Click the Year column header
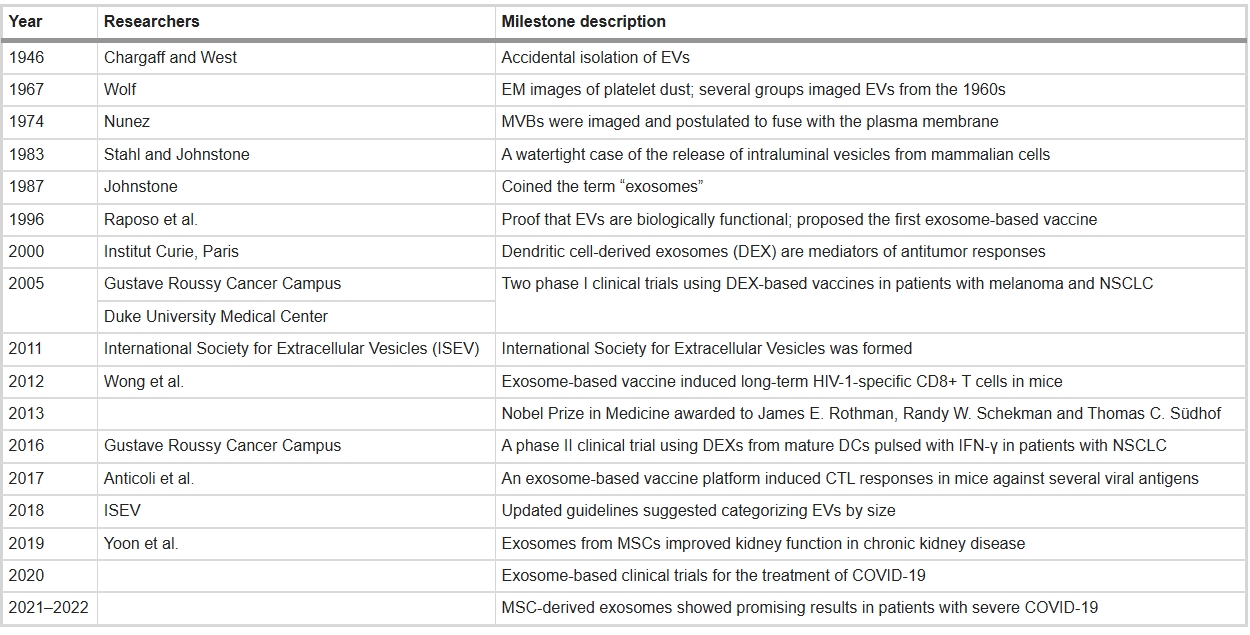 tap(26, 21)
